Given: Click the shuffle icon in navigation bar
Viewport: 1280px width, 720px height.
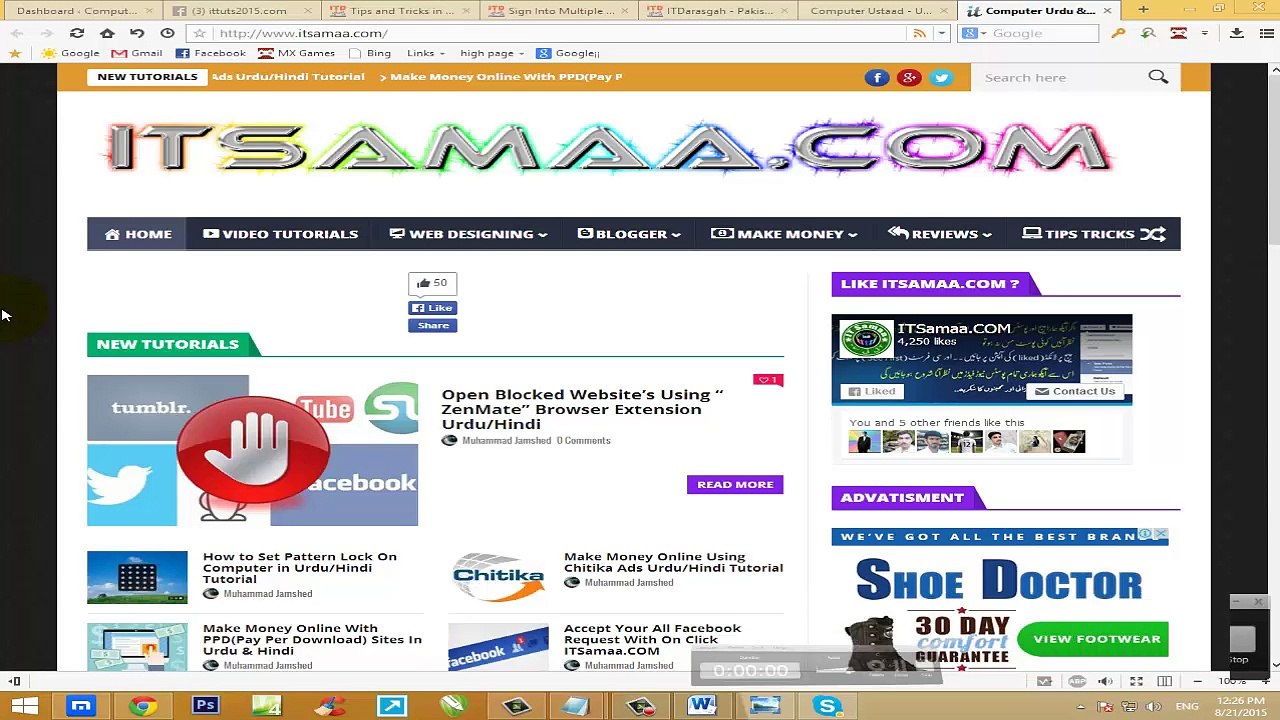Looking at the screenshot, I should (1153, 234).
